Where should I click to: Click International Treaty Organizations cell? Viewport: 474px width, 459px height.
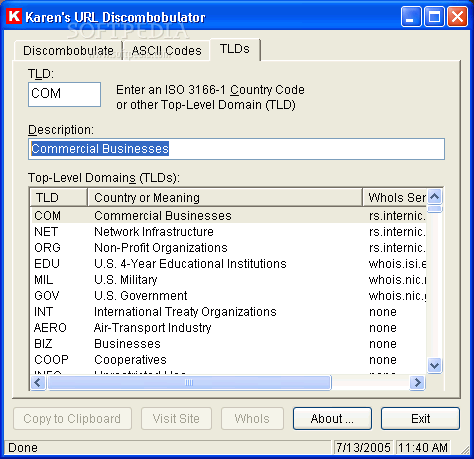185,311
